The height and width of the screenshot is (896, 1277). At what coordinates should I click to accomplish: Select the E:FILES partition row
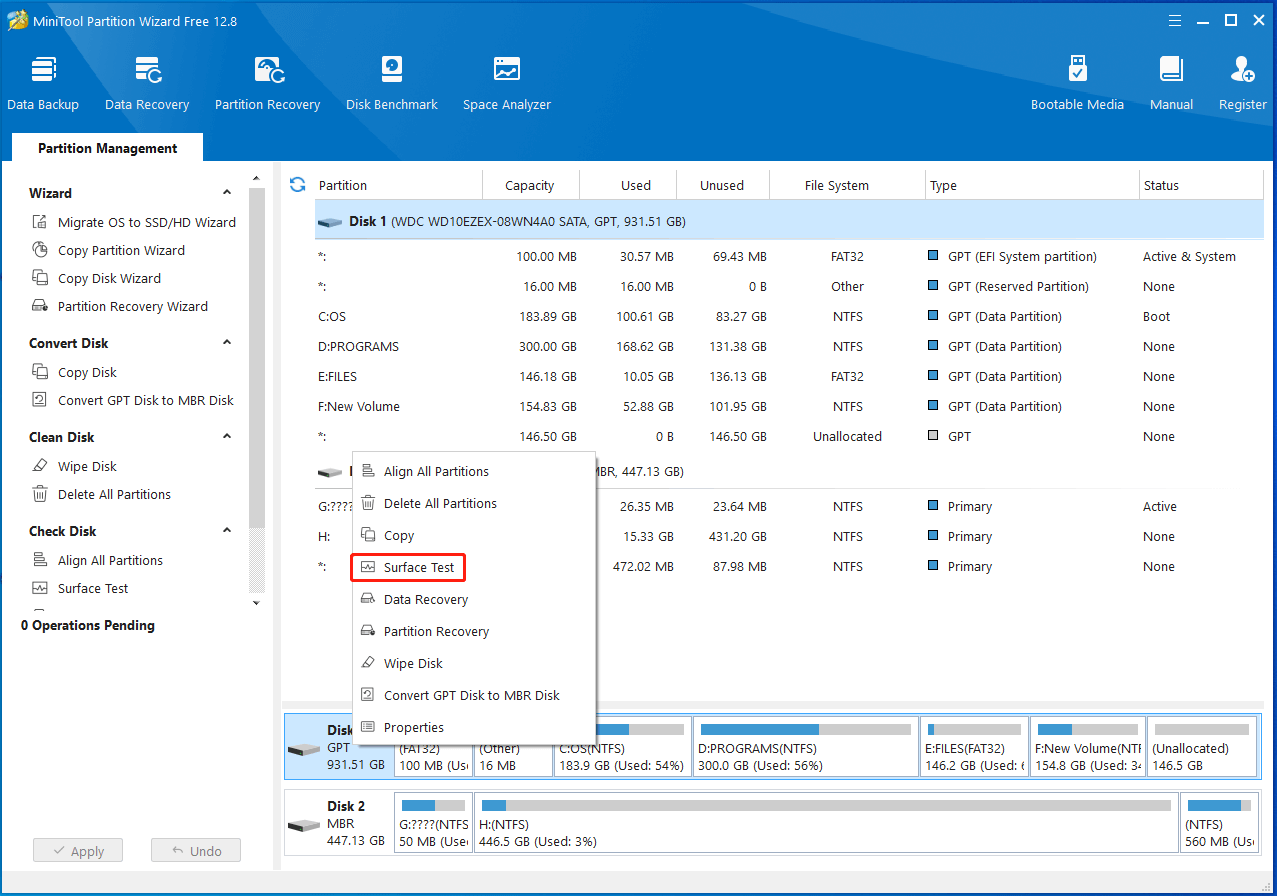(788, 376)
